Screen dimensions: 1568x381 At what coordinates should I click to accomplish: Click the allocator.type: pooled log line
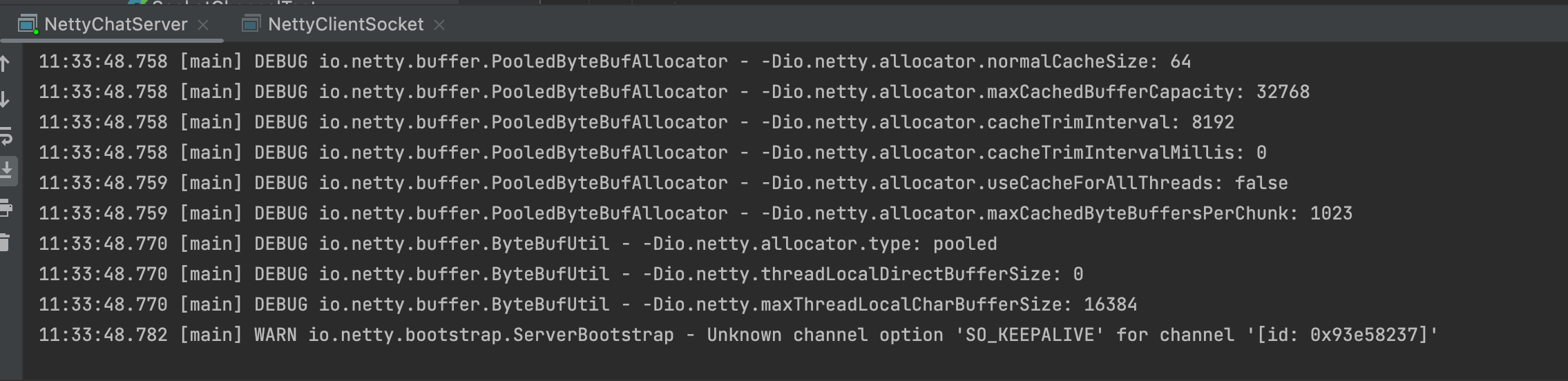pyautogui.click(x=518, y=244)
